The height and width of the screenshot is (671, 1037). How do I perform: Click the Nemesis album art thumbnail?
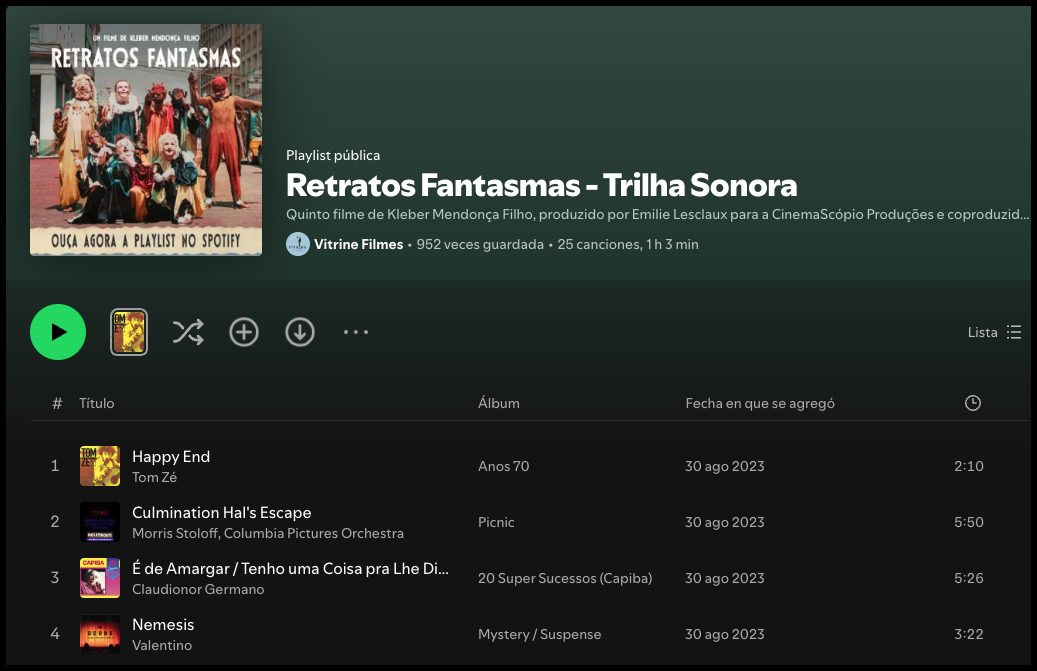click(x=100, y=634)
